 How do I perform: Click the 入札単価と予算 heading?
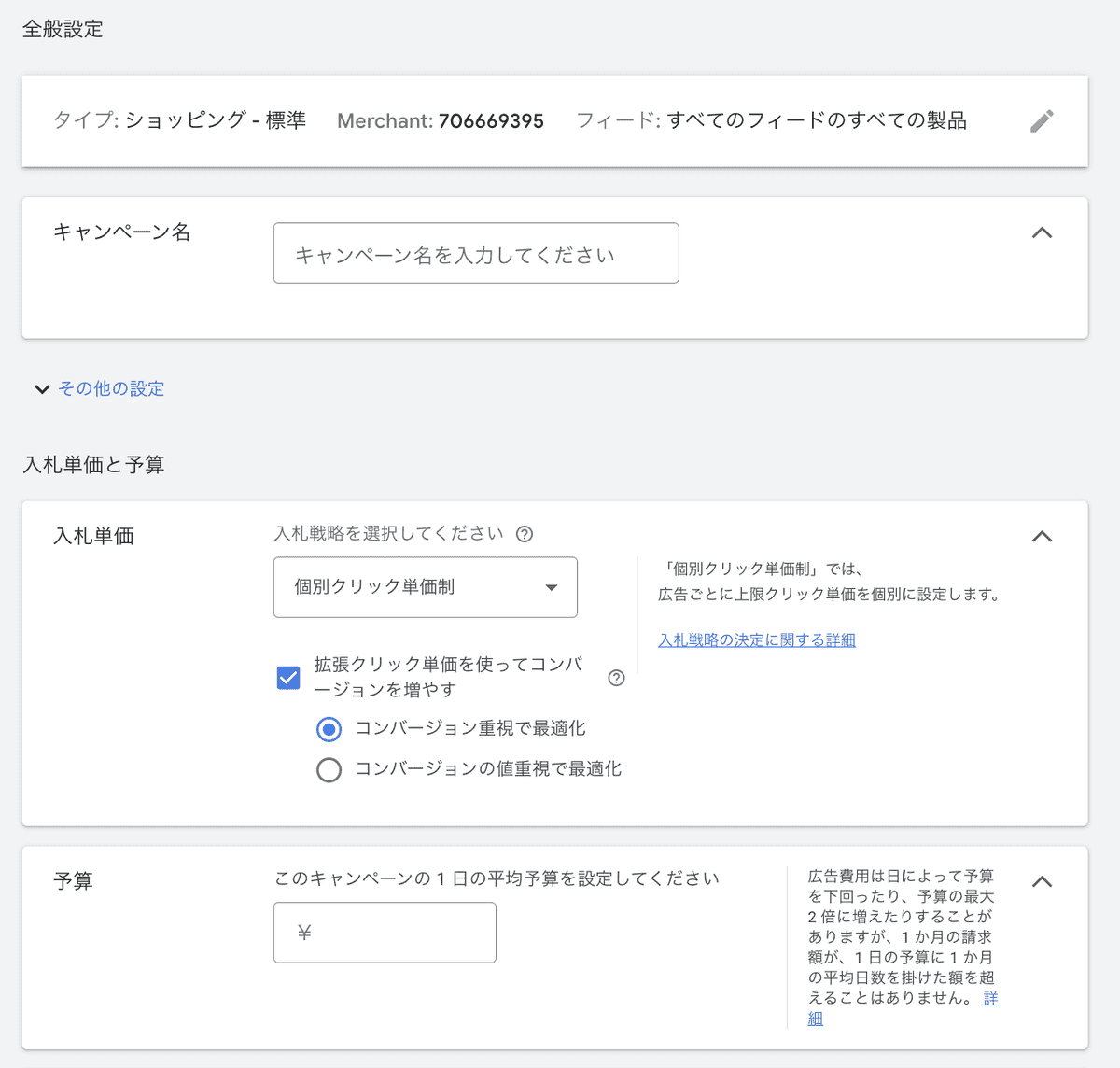pyautogui.click(x=93, y=465)
